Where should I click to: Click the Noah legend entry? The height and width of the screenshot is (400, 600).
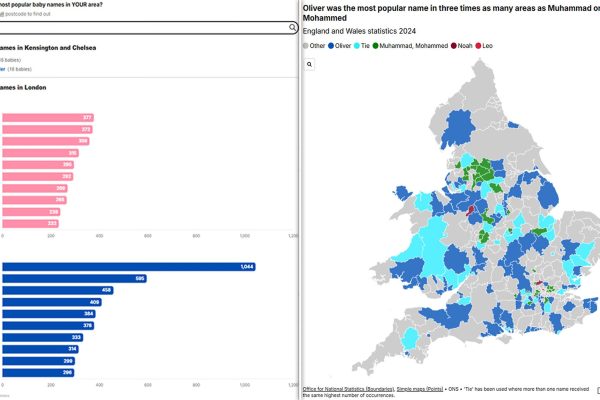point(462,46)
